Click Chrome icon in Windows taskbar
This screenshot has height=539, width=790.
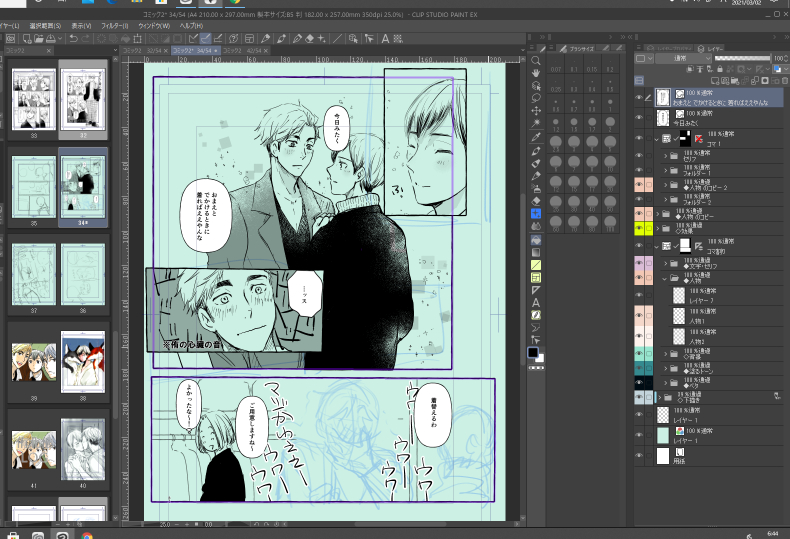(x=87, y=536)
